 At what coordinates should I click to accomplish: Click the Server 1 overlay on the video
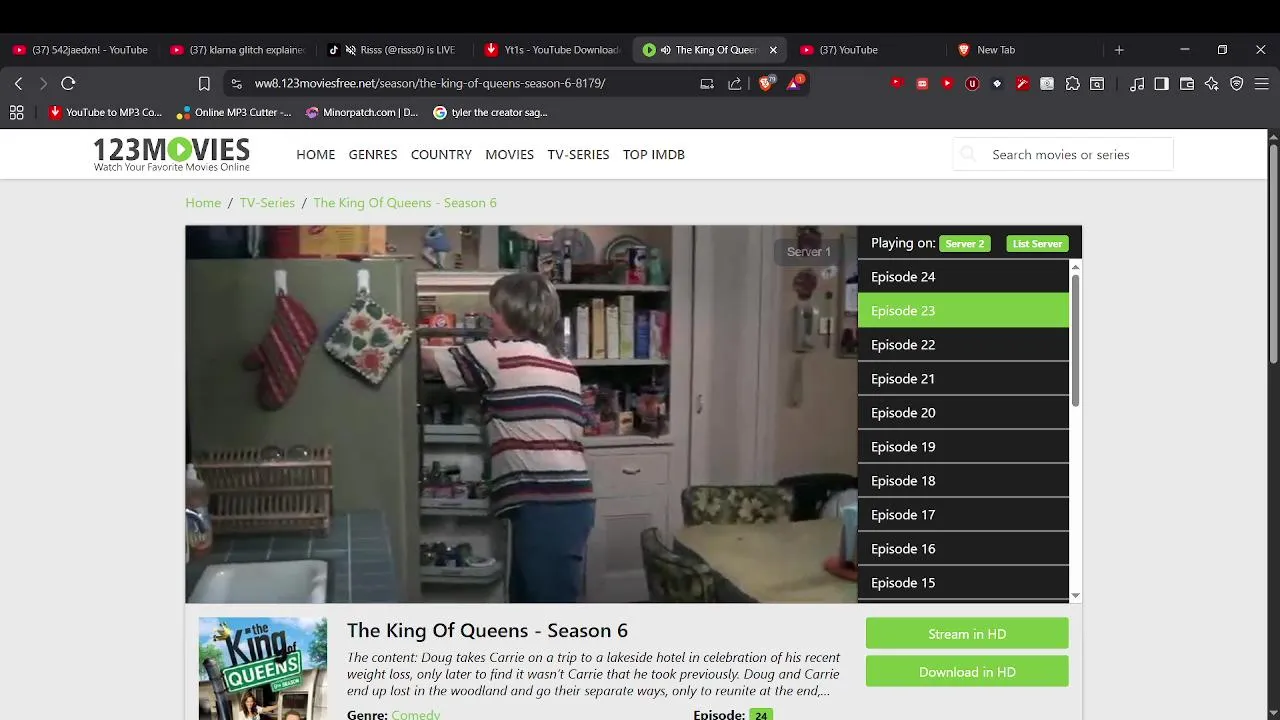809,252
